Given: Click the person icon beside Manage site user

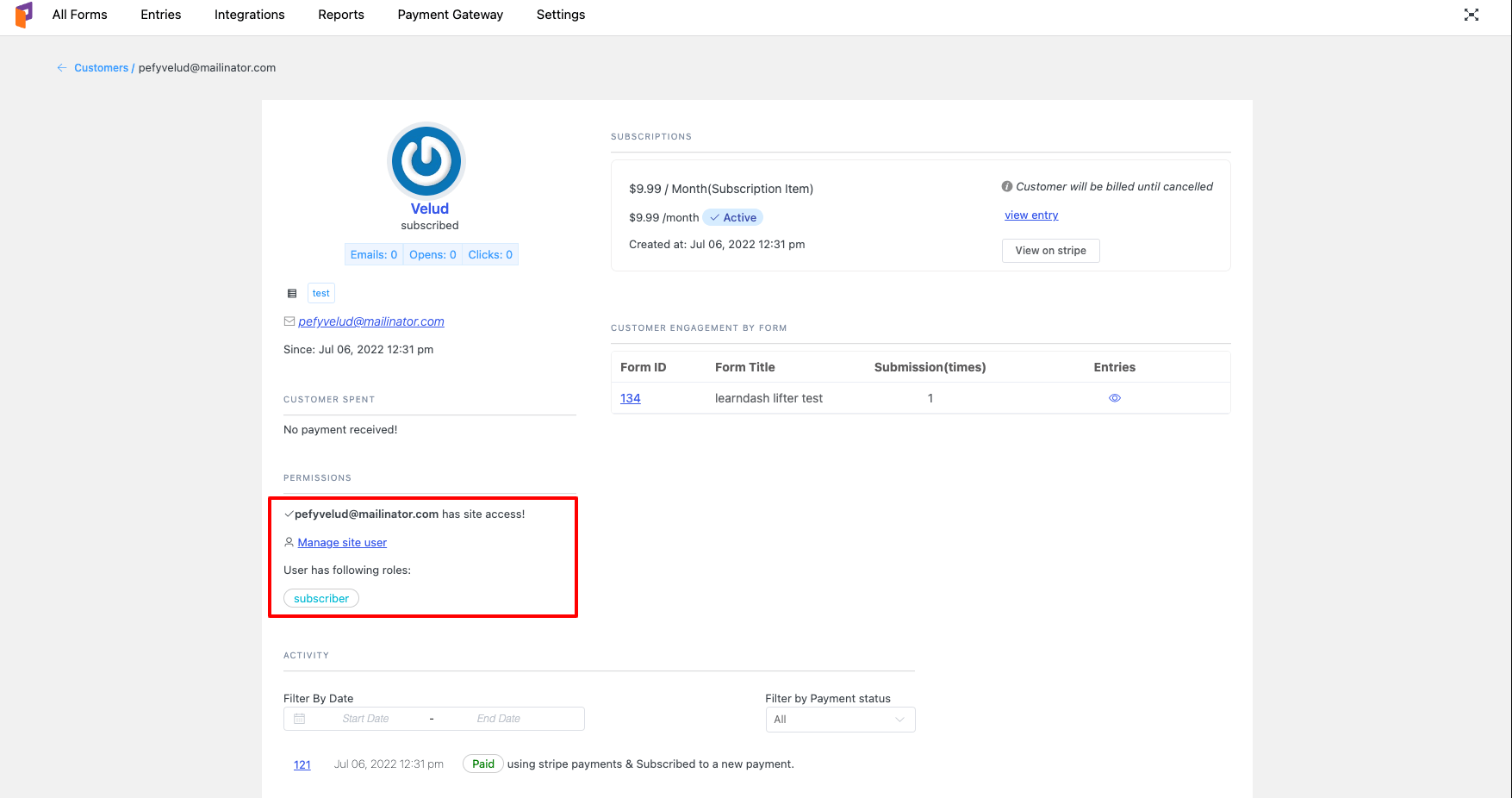Looking at the screenshot, I should 289,542.
